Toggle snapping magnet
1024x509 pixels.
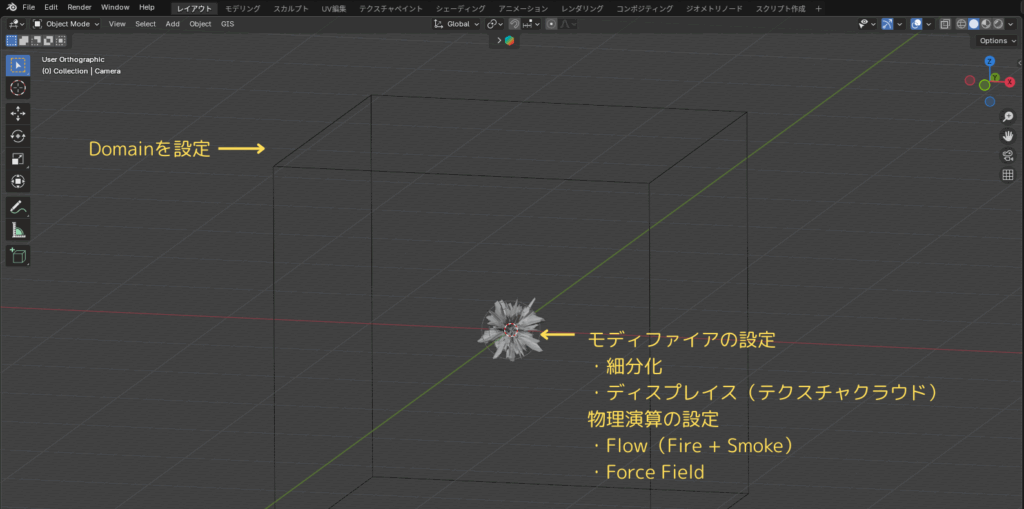coord(515,24)
